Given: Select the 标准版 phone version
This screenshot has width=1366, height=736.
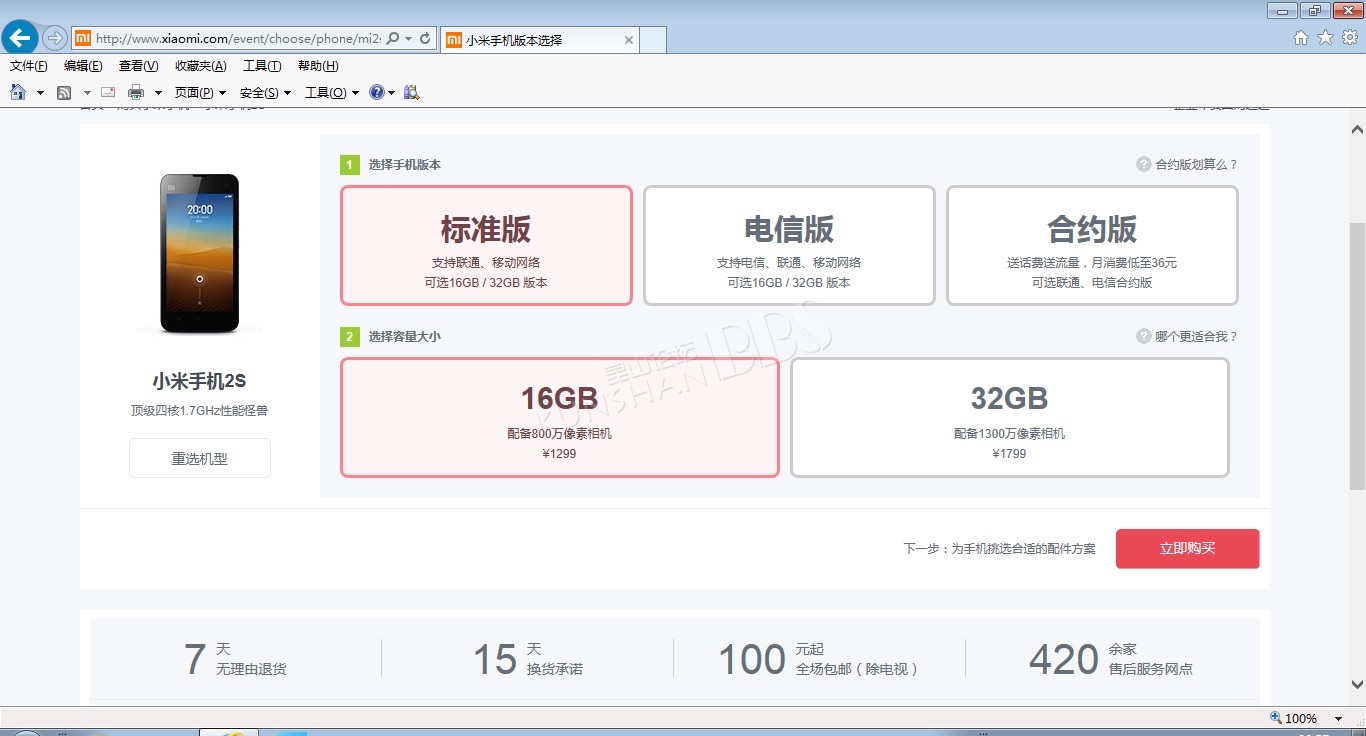Looking at the screenshot, I should (486, 245).
